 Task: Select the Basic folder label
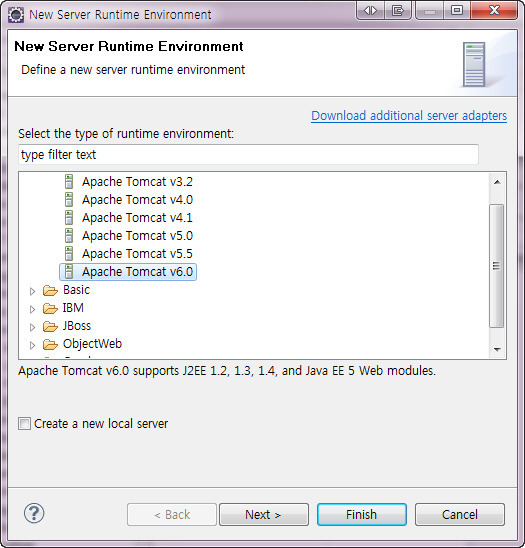tap(76, 290)
